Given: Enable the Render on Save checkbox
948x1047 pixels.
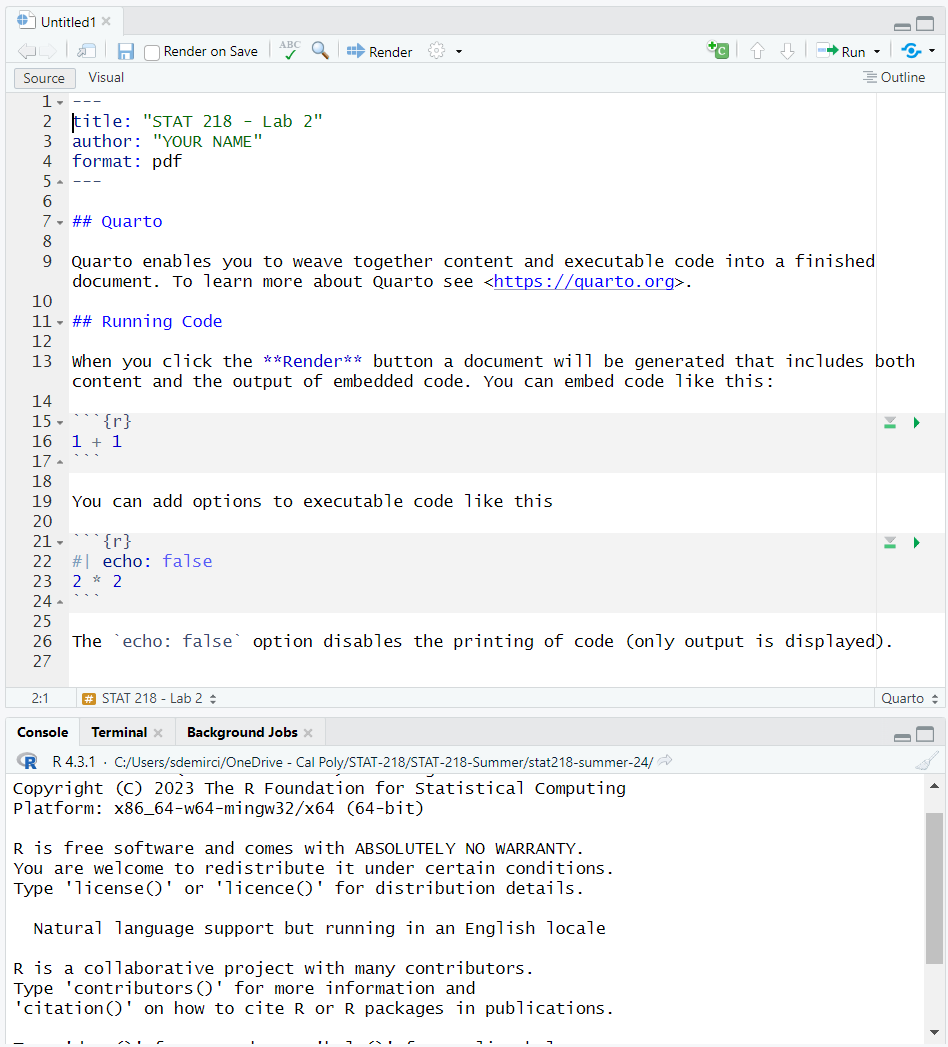Looking at the screenshot, I should (x=152, y=52).
